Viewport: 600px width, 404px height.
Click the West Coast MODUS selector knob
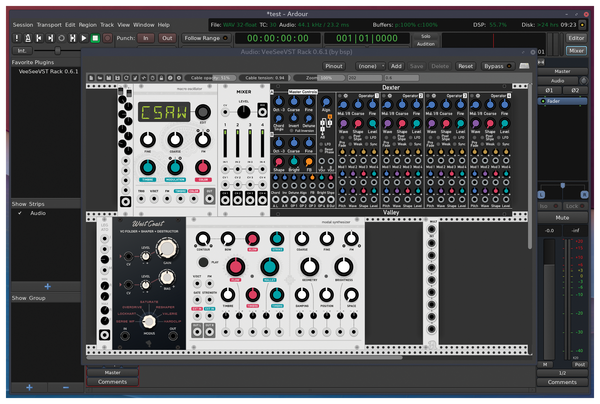(x=149, y=321)
